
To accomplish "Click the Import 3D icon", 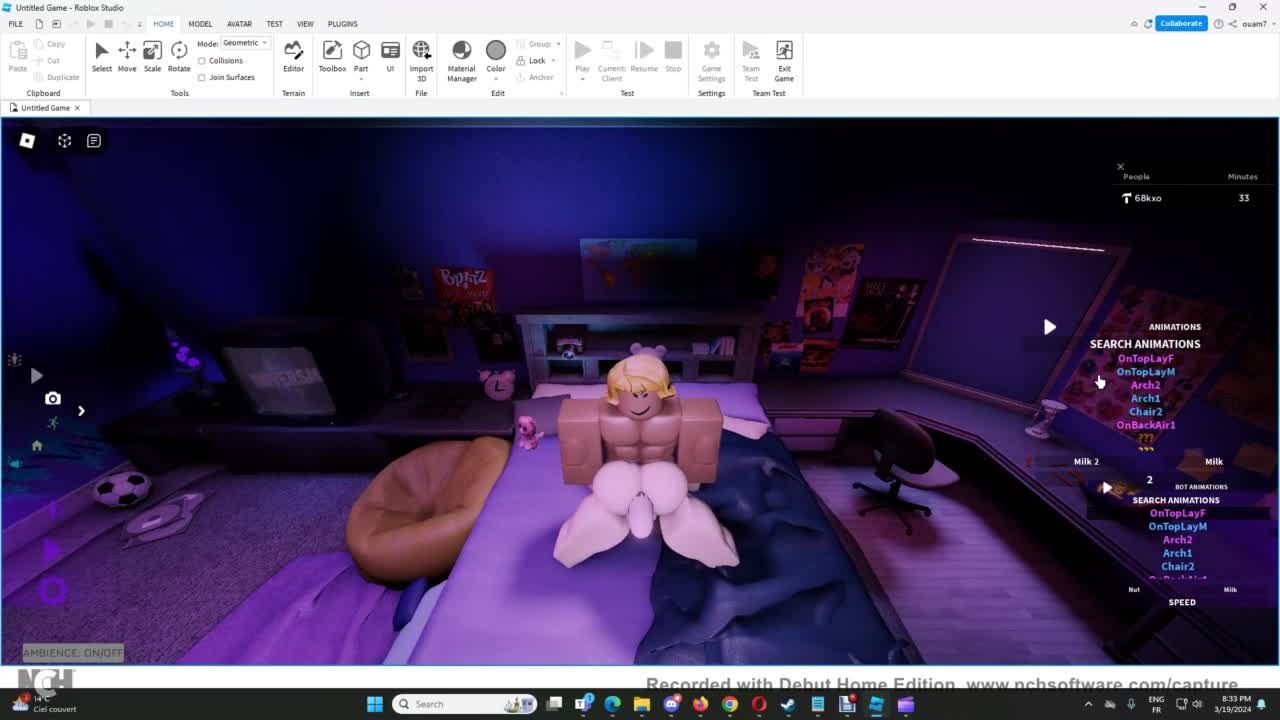I will coord(421,56).
